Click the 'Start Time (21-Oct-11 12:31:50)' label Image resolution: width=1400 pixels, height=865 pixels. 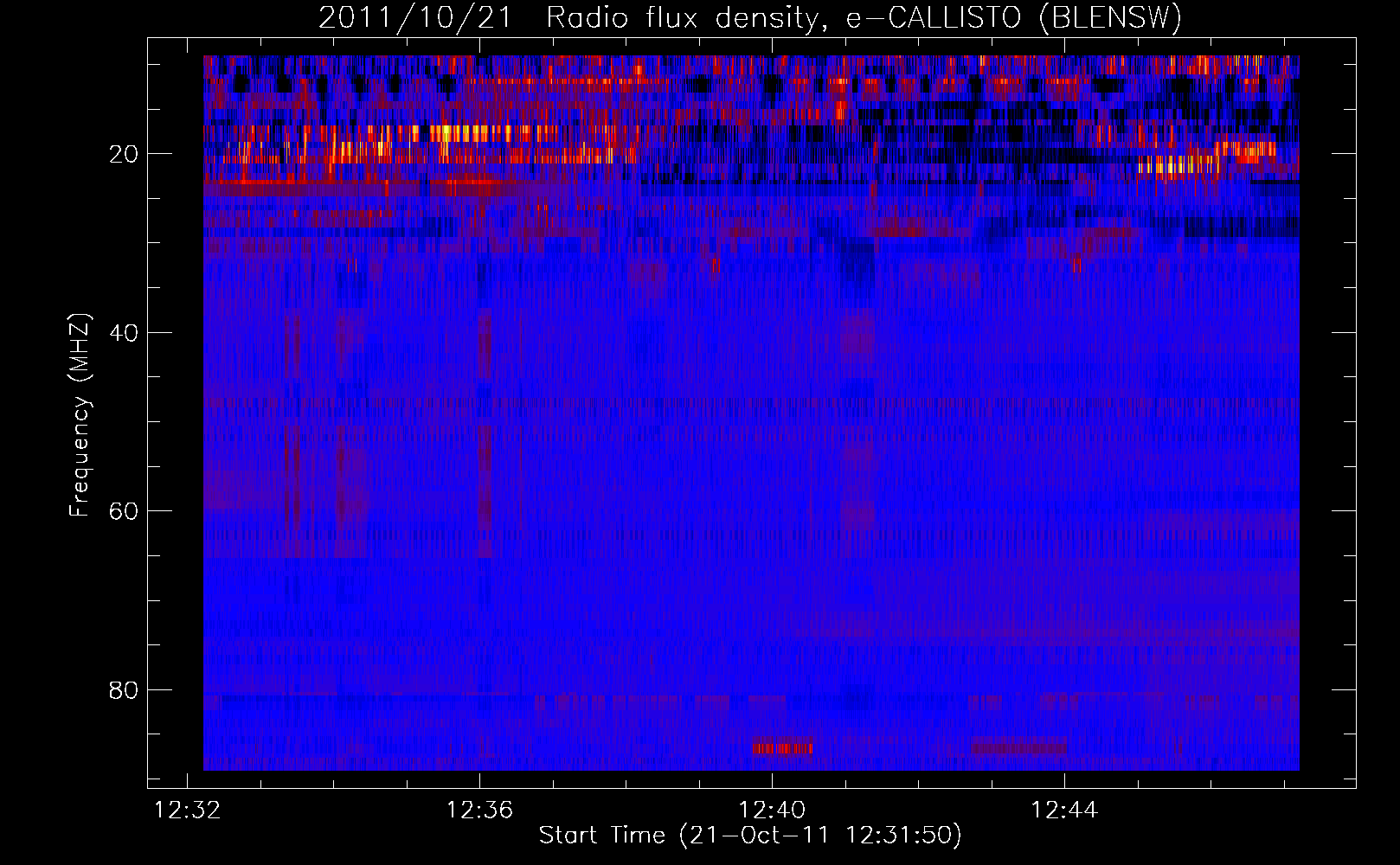click(x=750, y=836)
